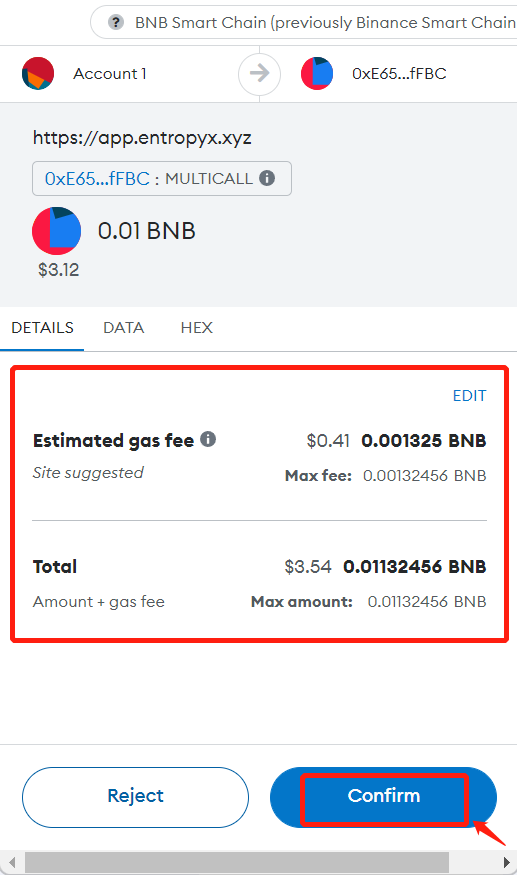Image resolution: width=517 pixels, height=875 pixels.
Task: Click the question mark network icon
Action: 116,23
